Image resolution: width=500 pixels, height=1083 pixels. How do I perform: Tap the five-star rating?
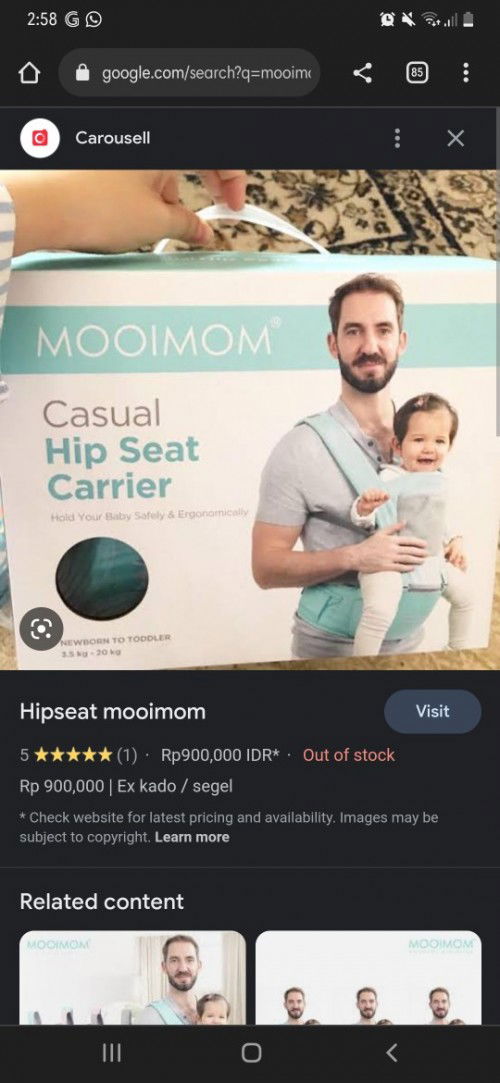click(x=73, y=755)
